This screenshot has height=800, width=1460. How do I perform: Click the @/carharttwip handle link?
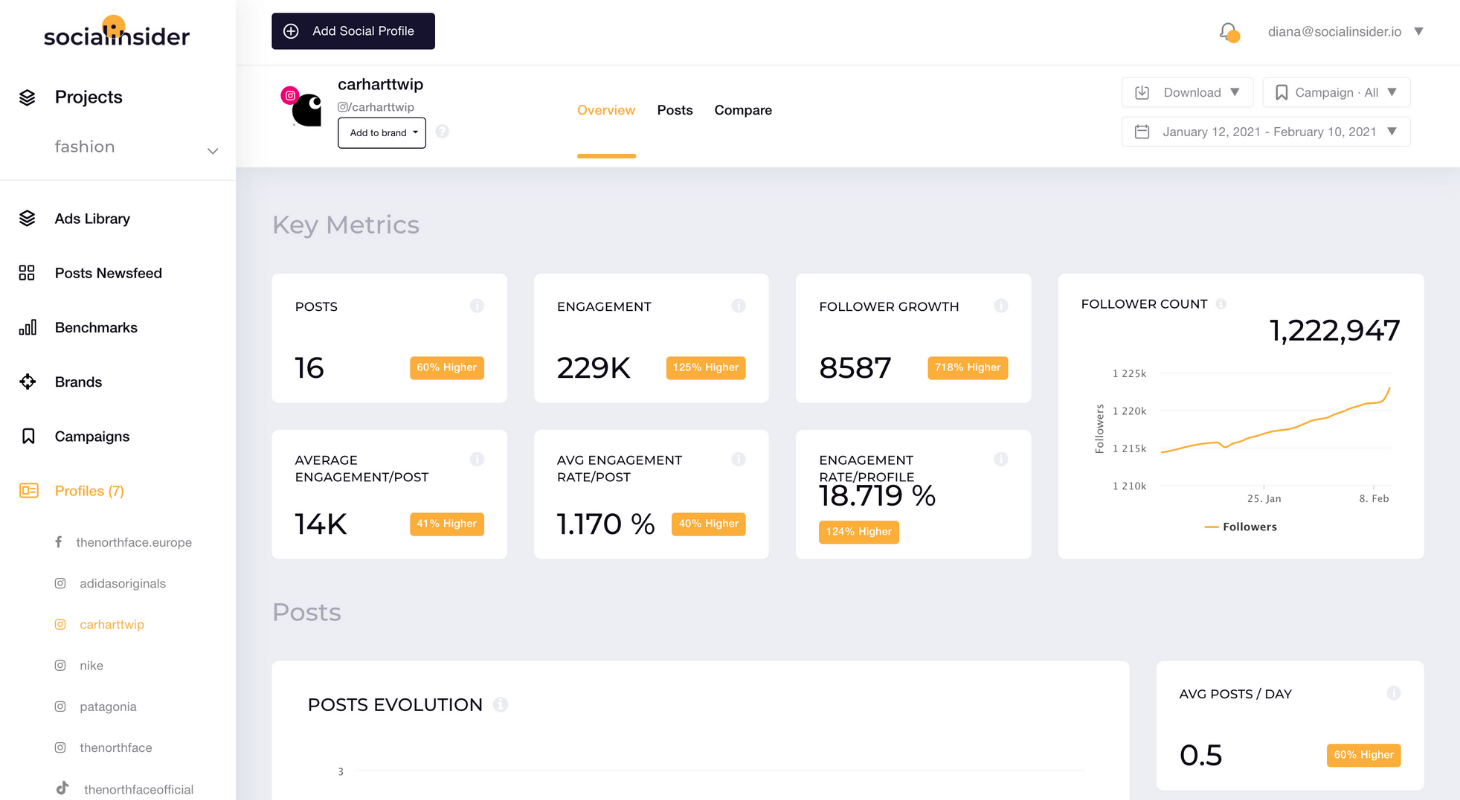[376, 107]
